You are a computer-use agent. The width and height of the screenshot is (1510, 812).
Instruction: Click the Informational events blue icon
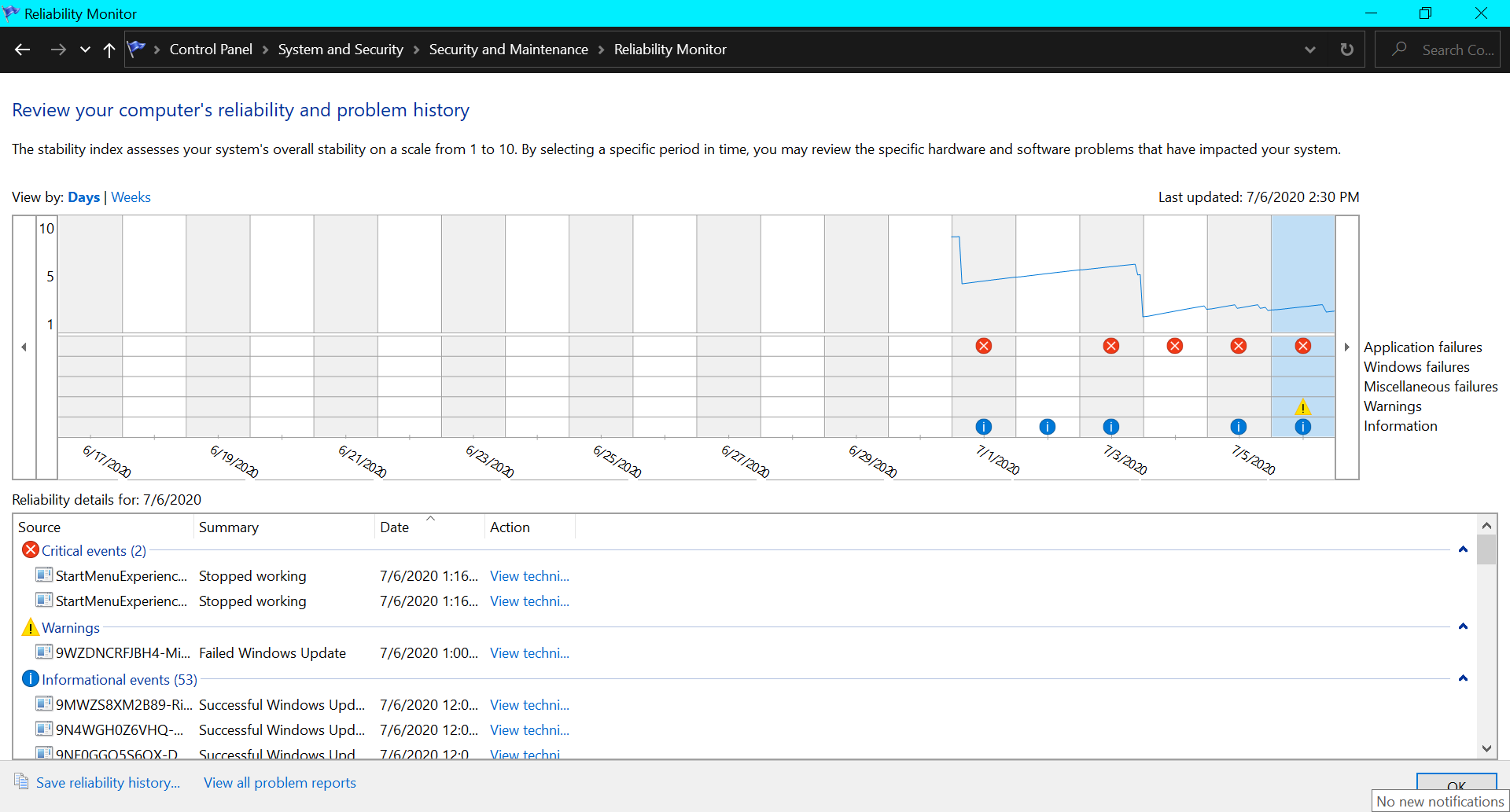tap(31, 678)
